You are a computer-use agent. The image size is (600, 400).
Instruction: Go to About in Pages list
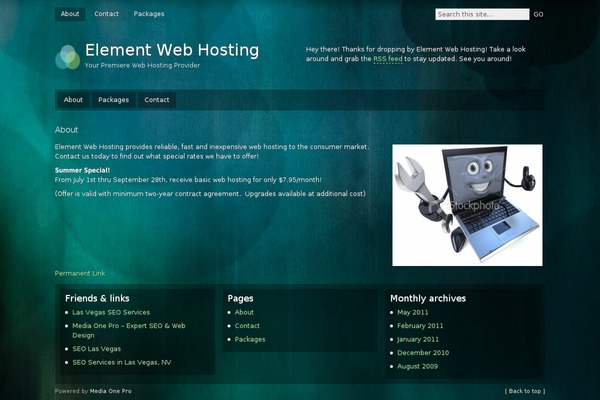(x=244, y=312)
